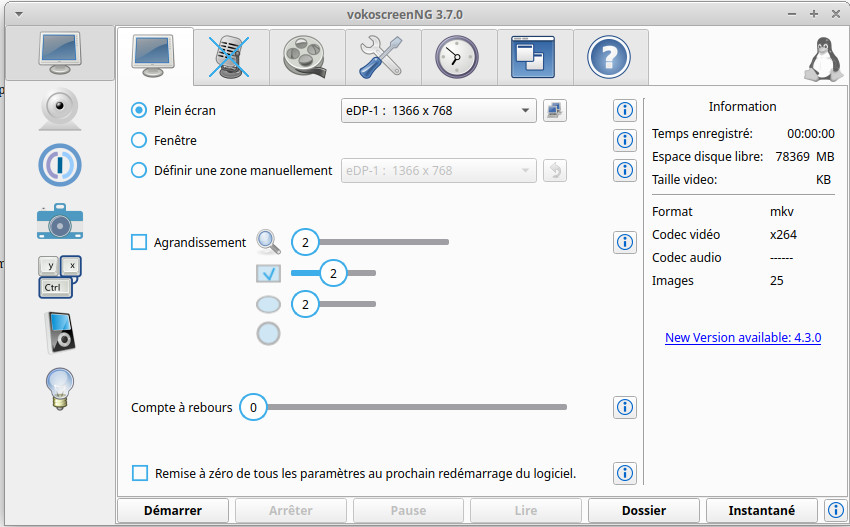The image size is (850, 527).
Task: Click the refresh screens icon beside dropdown
Action: point(555,110)
